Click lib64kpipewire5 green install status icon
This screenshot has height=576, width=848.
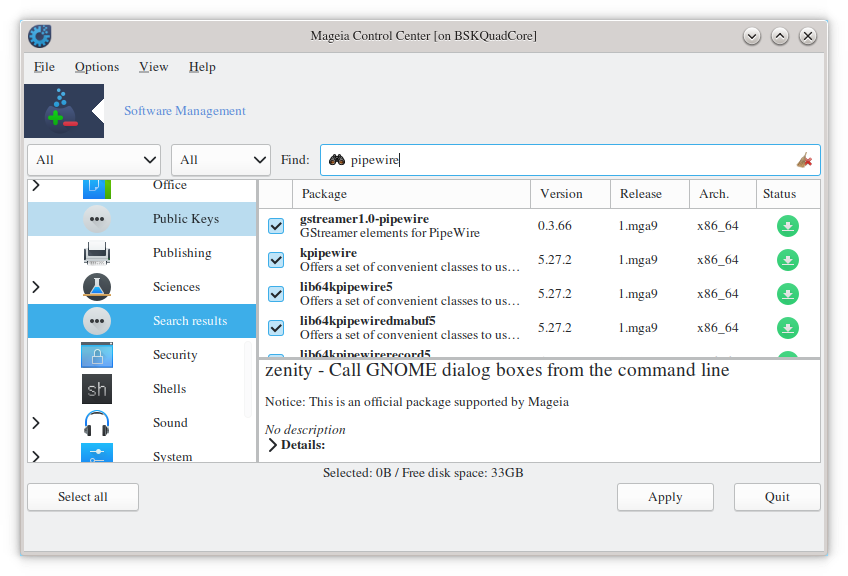(x=788, y=294)
